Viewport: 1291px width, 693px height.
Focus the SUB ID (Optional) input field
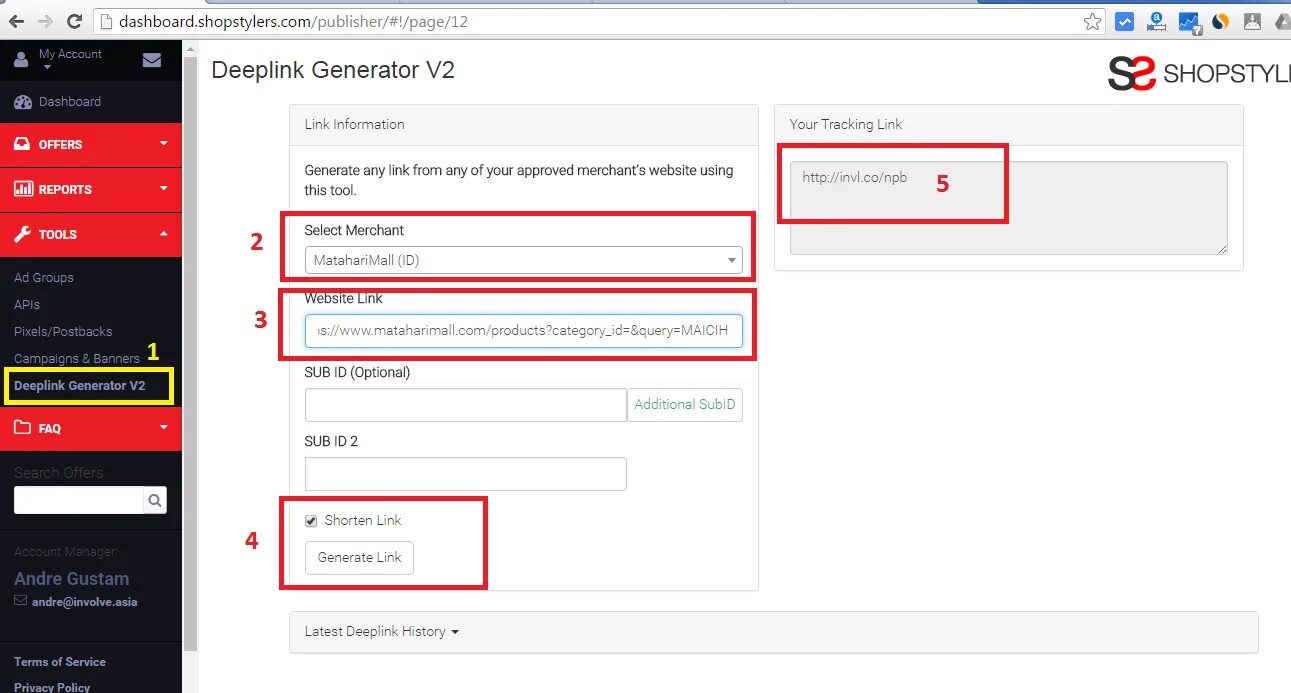pos(466,405)
